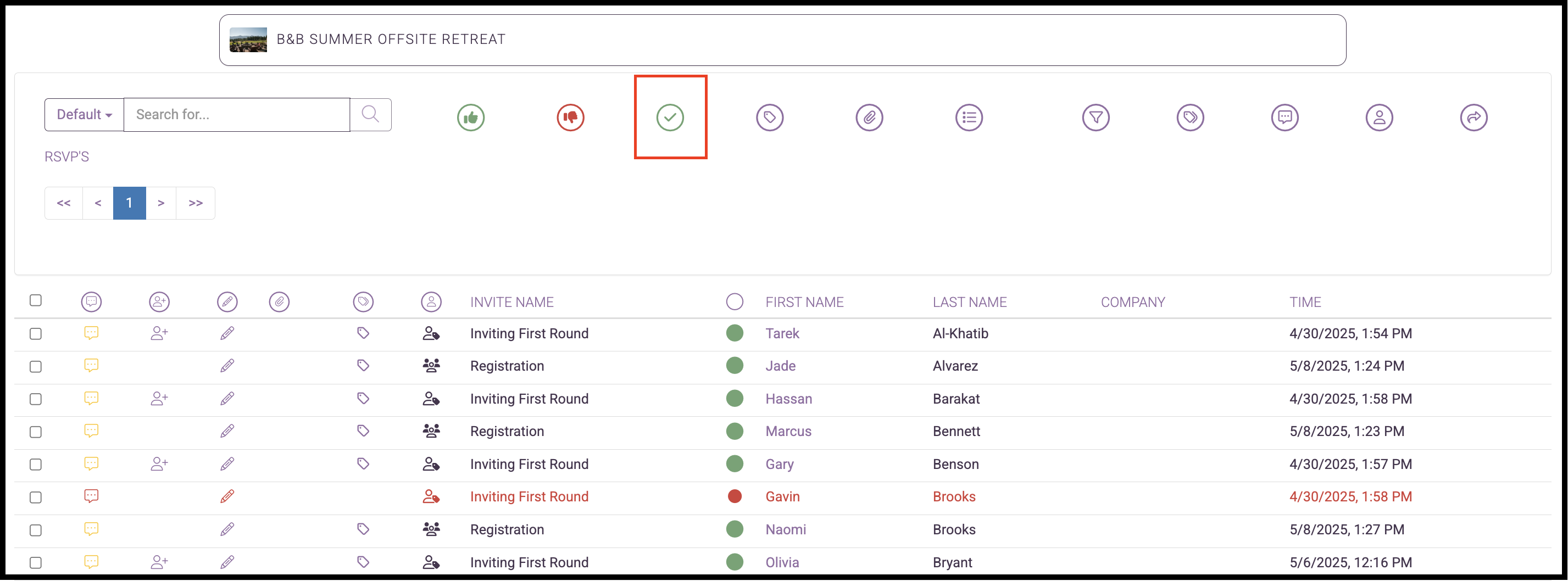1568x581 pixels.
Task: Click the share arrow toolbar icon
Action: tap(1474, 118)
